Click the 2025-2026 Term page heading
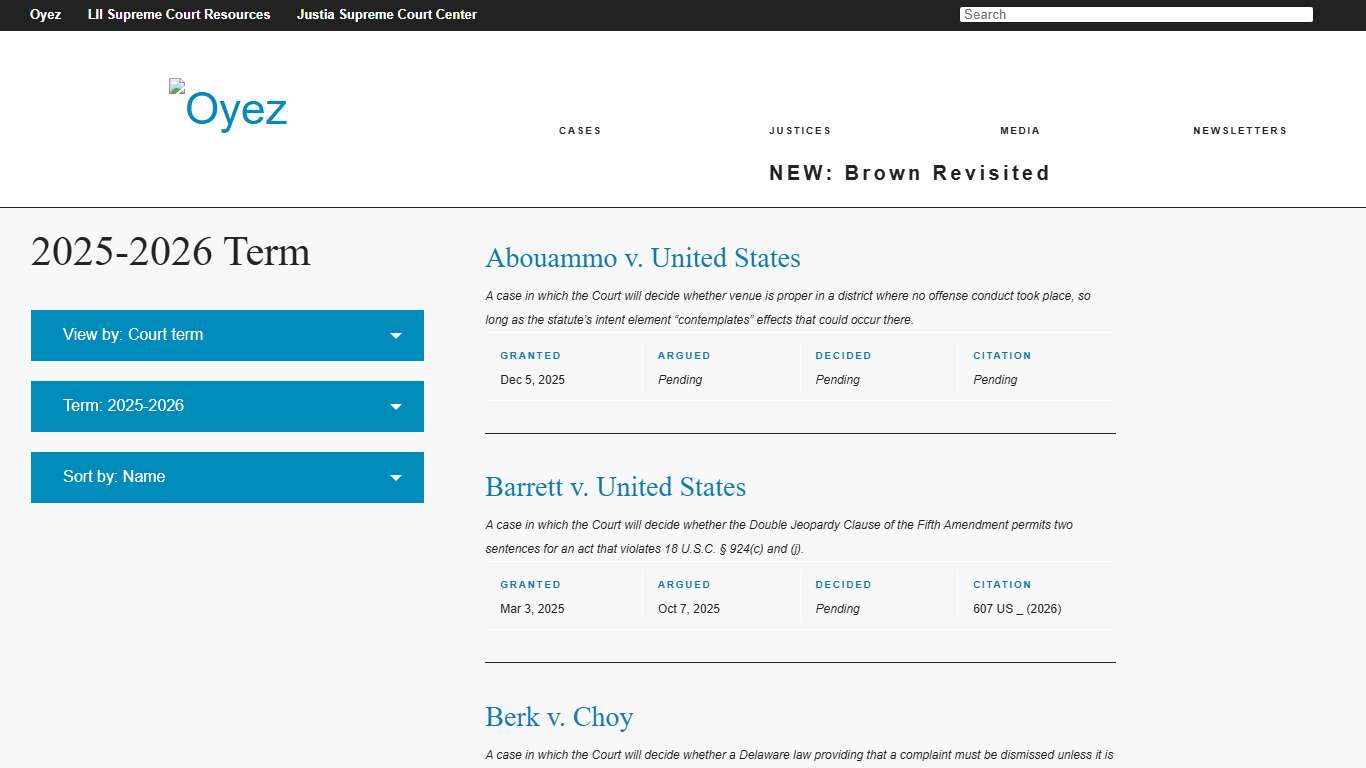Viewport: 1366px width, 768px height. (171, 252)
